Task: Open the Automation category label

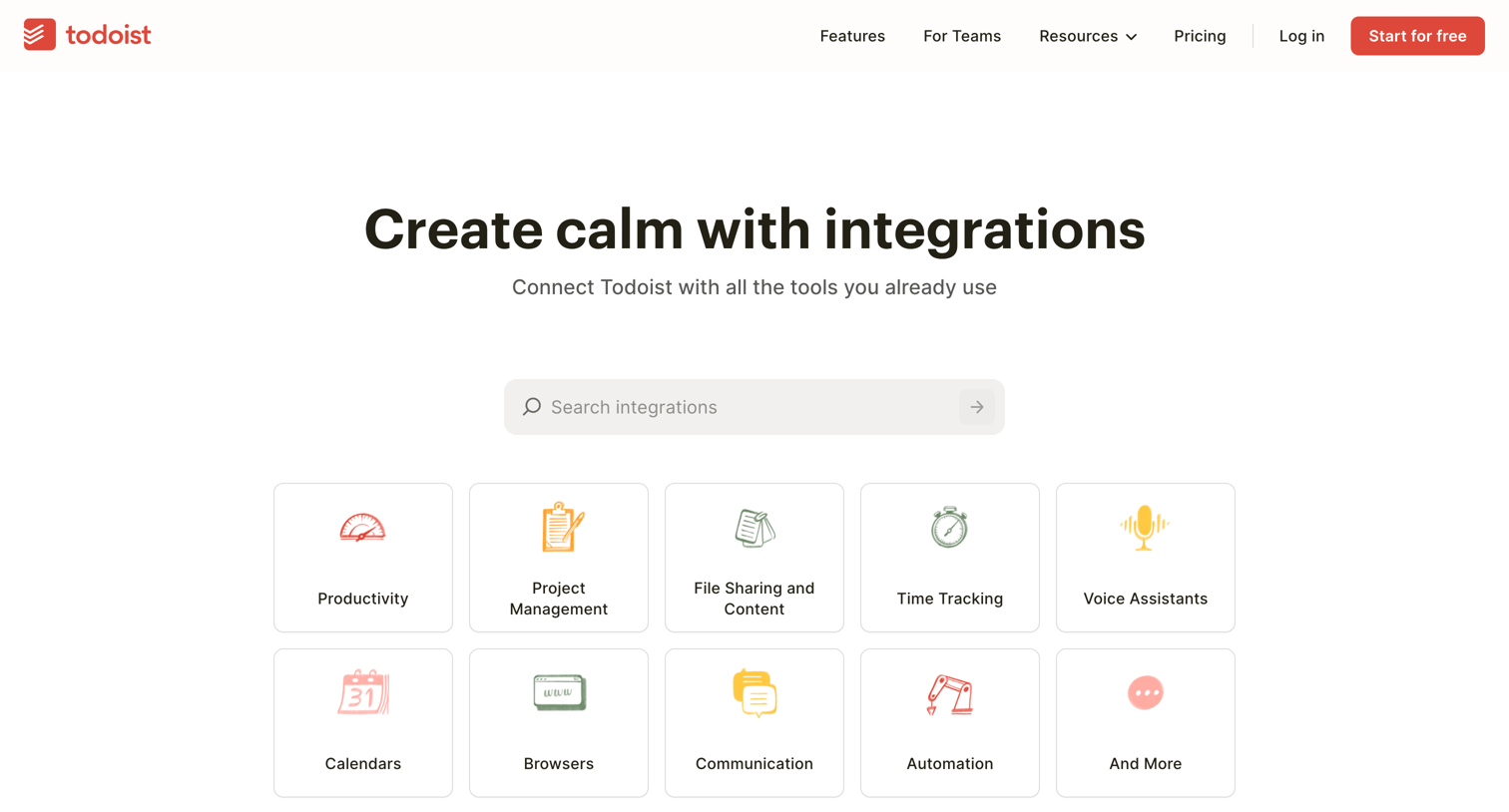Action: (950, 764)
